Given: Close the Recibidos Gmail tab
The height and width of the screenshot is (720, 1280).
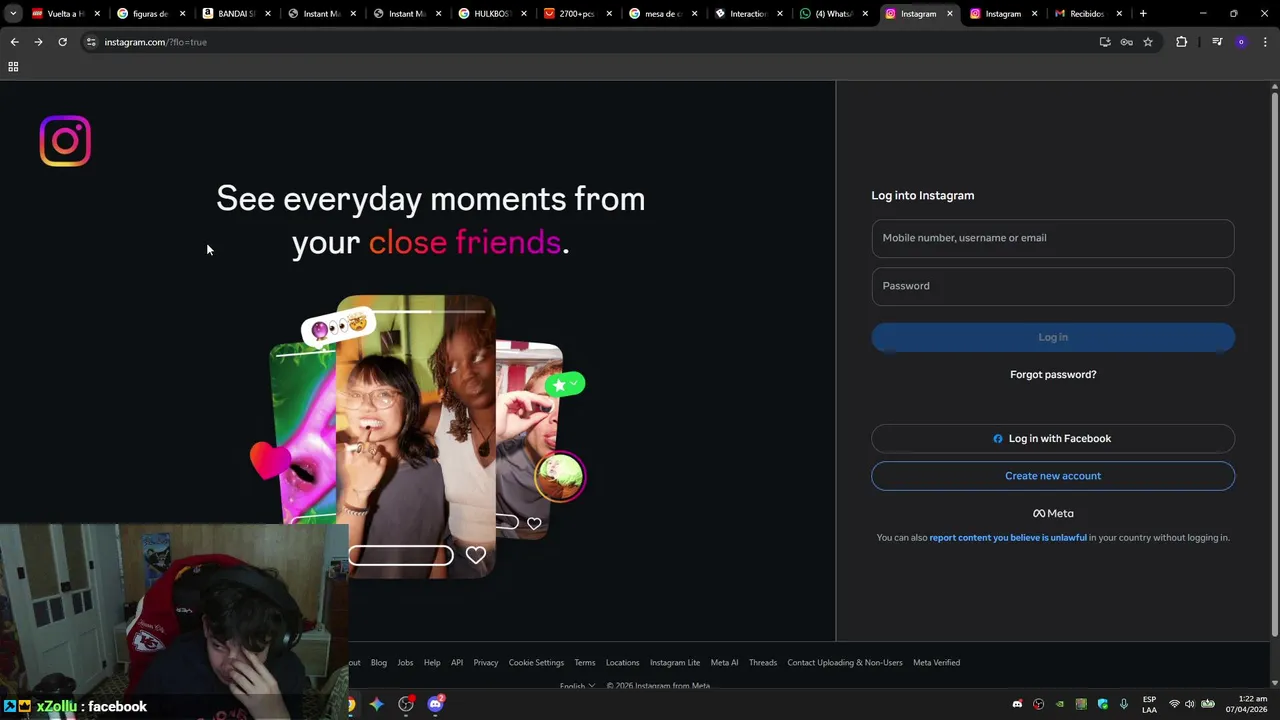Looking at the screenshot, I should pyautogui.click(x=1119, y=14).
